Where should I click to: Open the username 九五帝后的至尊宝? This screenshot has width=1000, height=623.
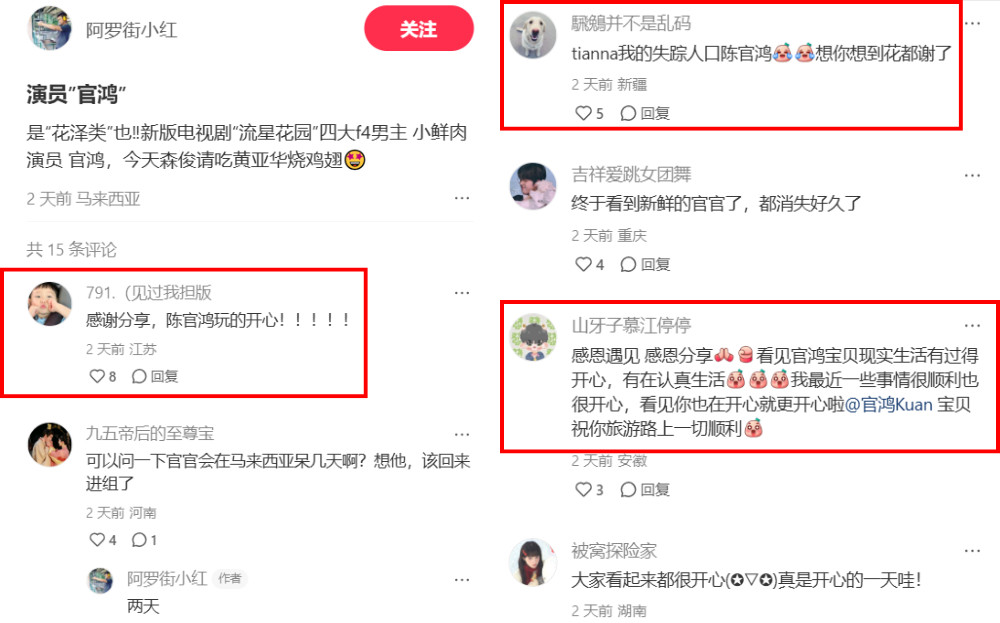pos(150,434)
